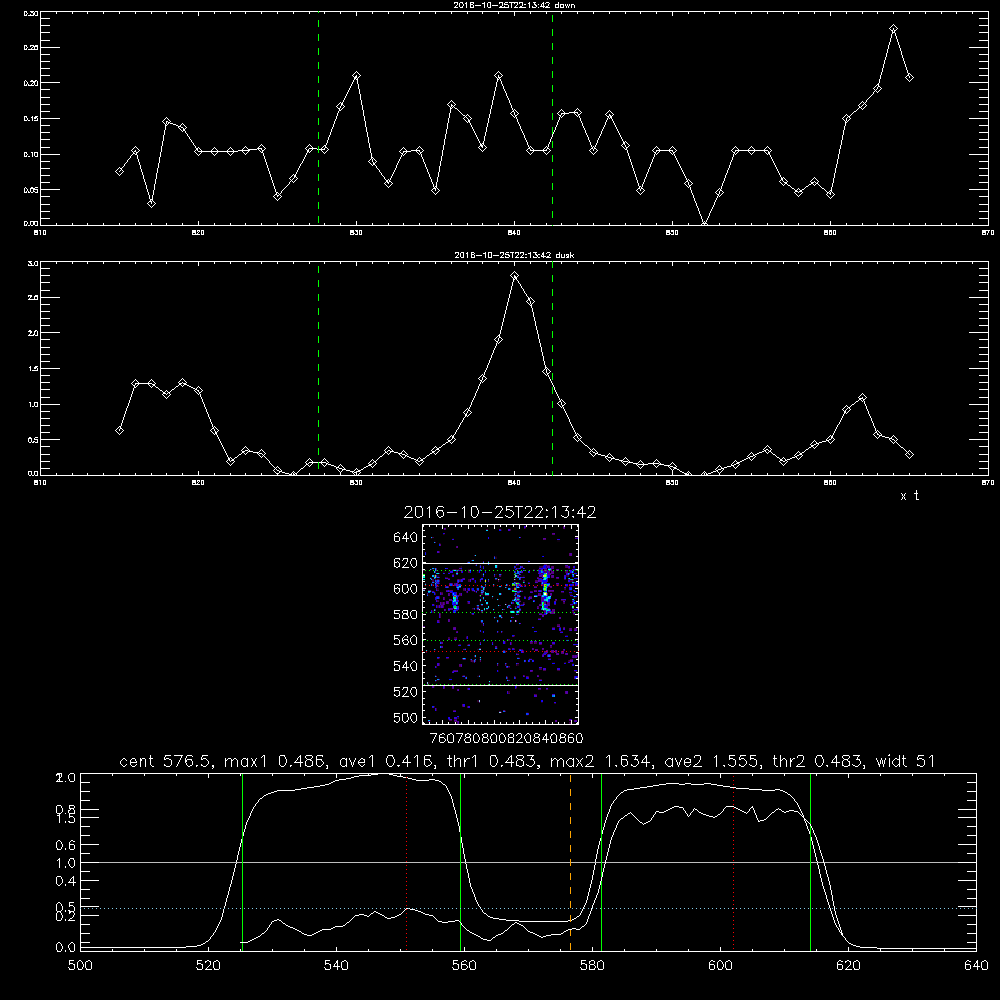Click the 870 x-axis label under dawn plot
1000x1000 pixels.
988,233
